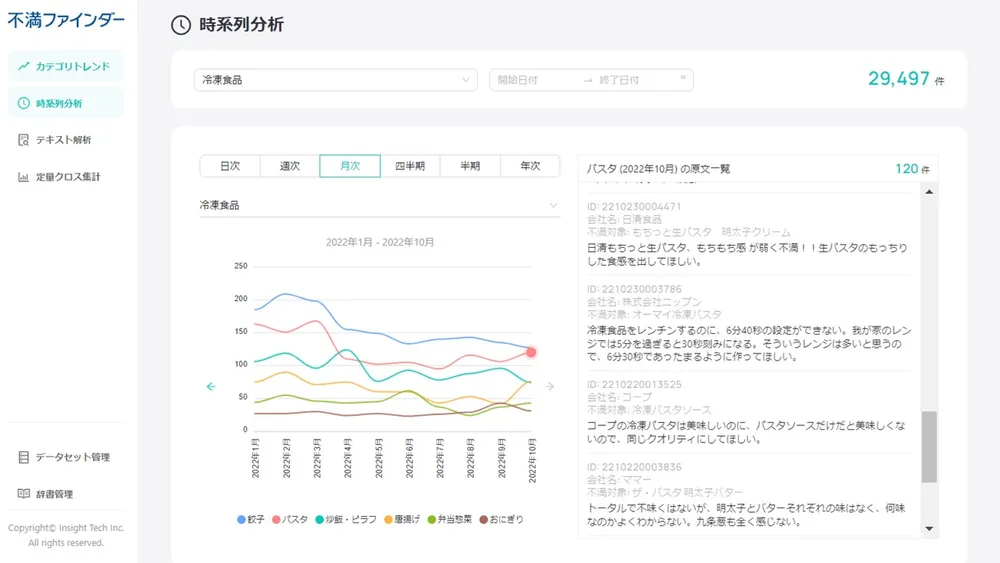This screenshot has height=563, width=1000.
Task: Click 会社名: 株式会社ニップン line
Action: 644,302
